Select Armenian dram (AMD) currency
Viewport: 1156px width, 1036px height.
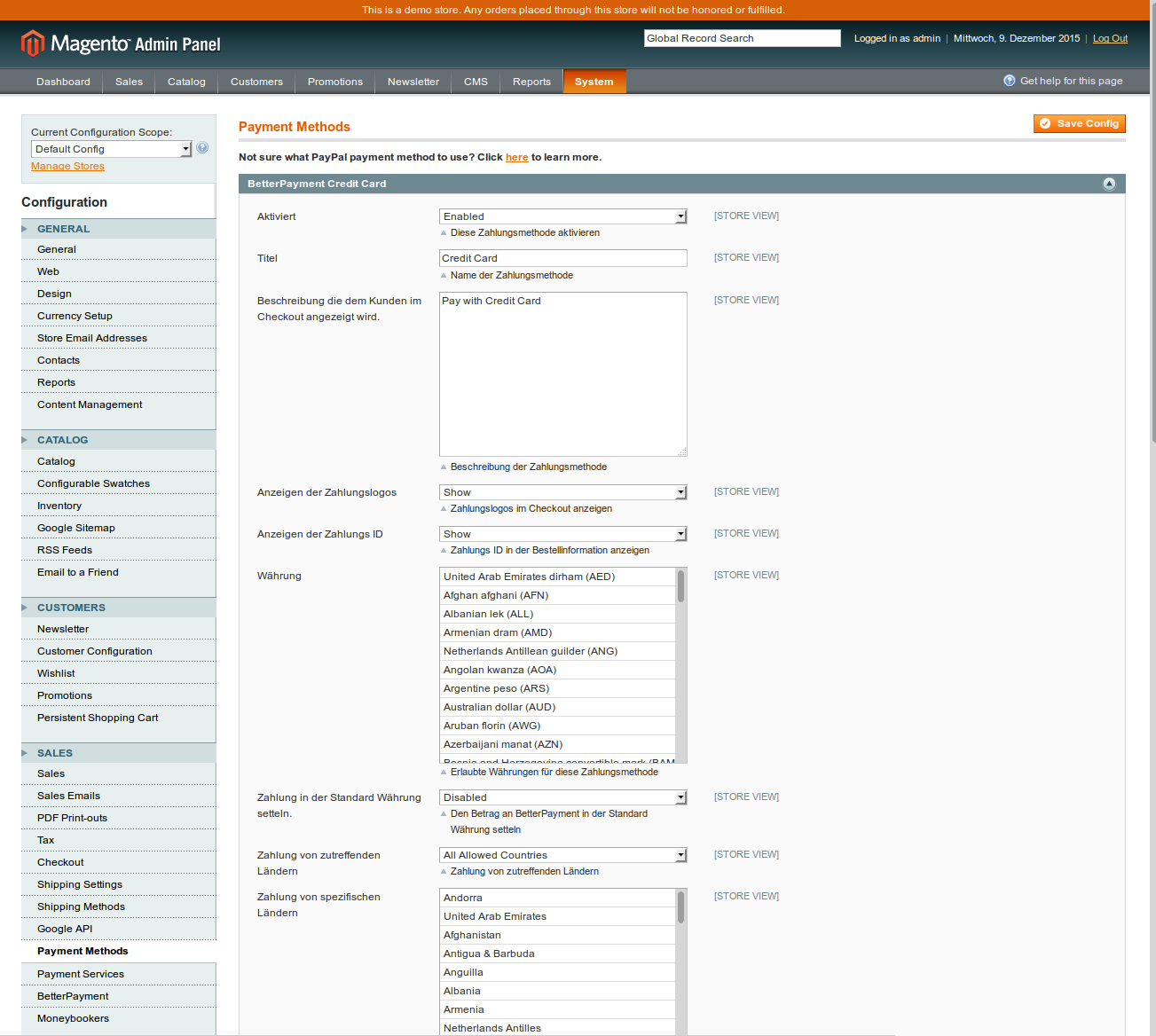click(x=558, y=632)
